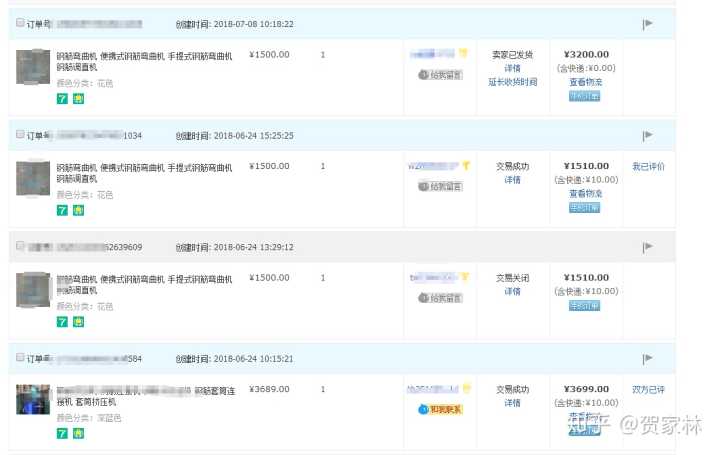Click the 我已评价 link
720x455 pixels.
pos(648,166)
